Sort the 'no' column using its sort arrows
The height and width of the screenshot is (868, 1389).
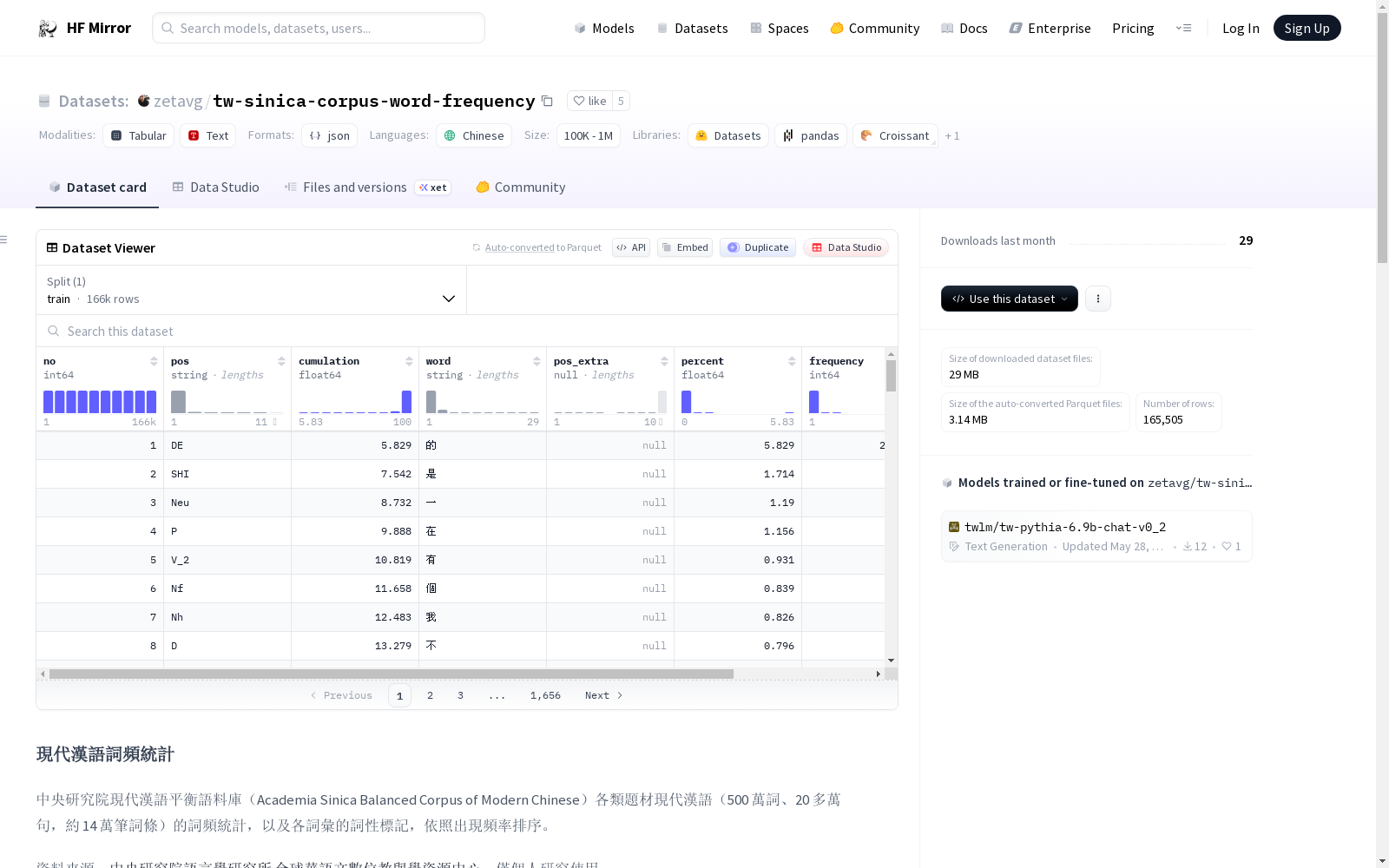[x=154, y=361]
